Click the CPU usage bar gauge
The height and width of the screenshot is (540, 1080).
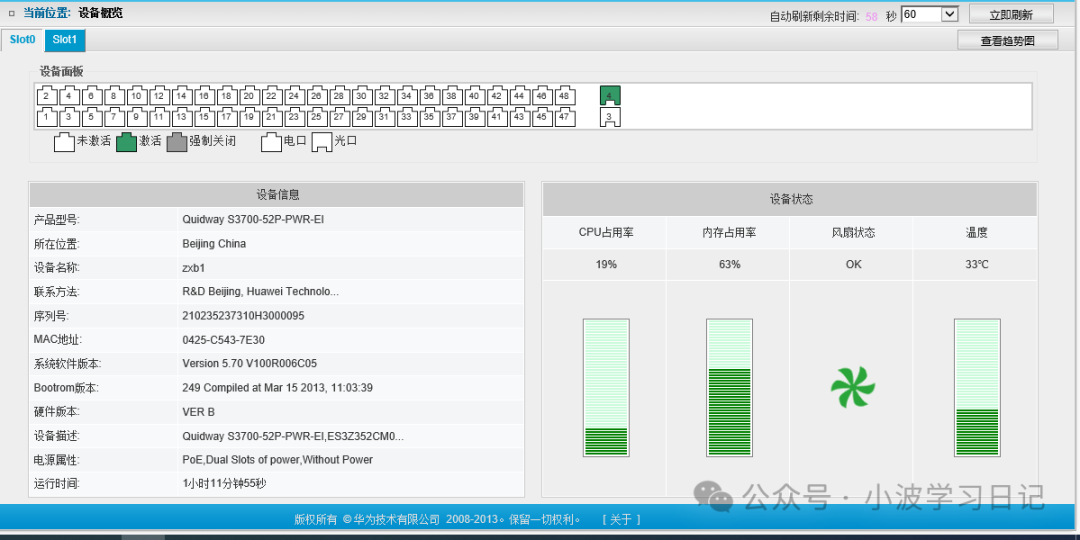tap(606, 388)
